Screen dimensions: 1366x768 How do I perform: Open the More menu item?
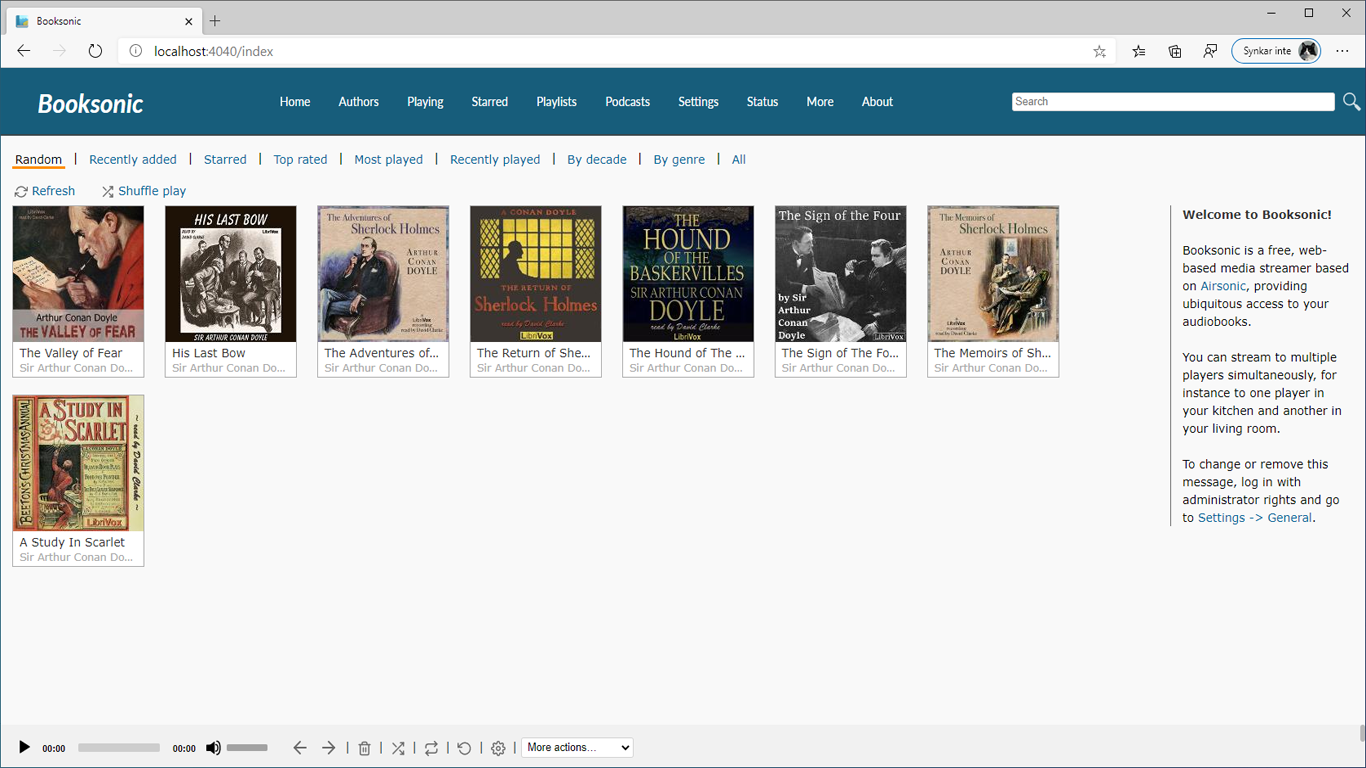(x=820, y=102)
